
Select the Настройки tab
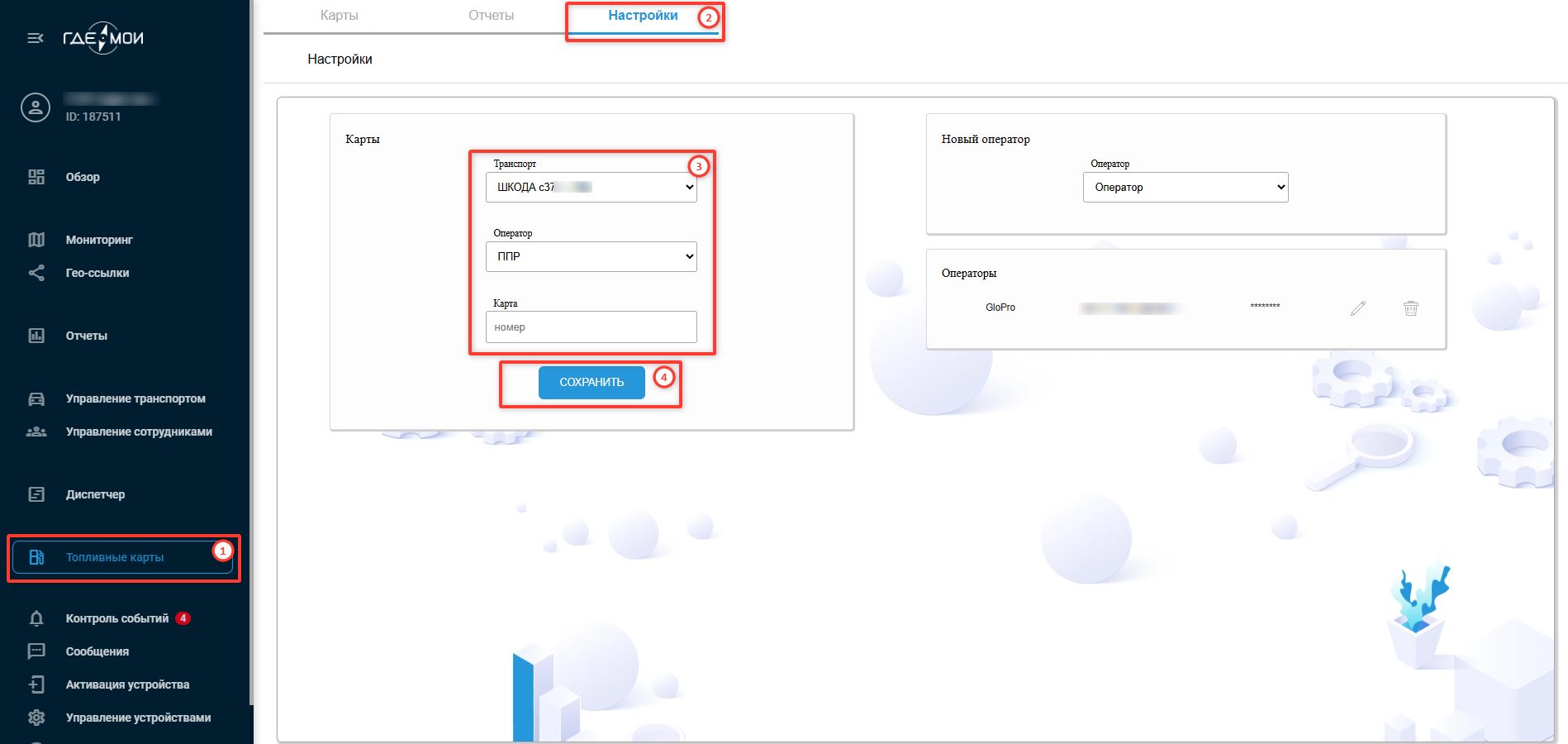click(643, 16)
